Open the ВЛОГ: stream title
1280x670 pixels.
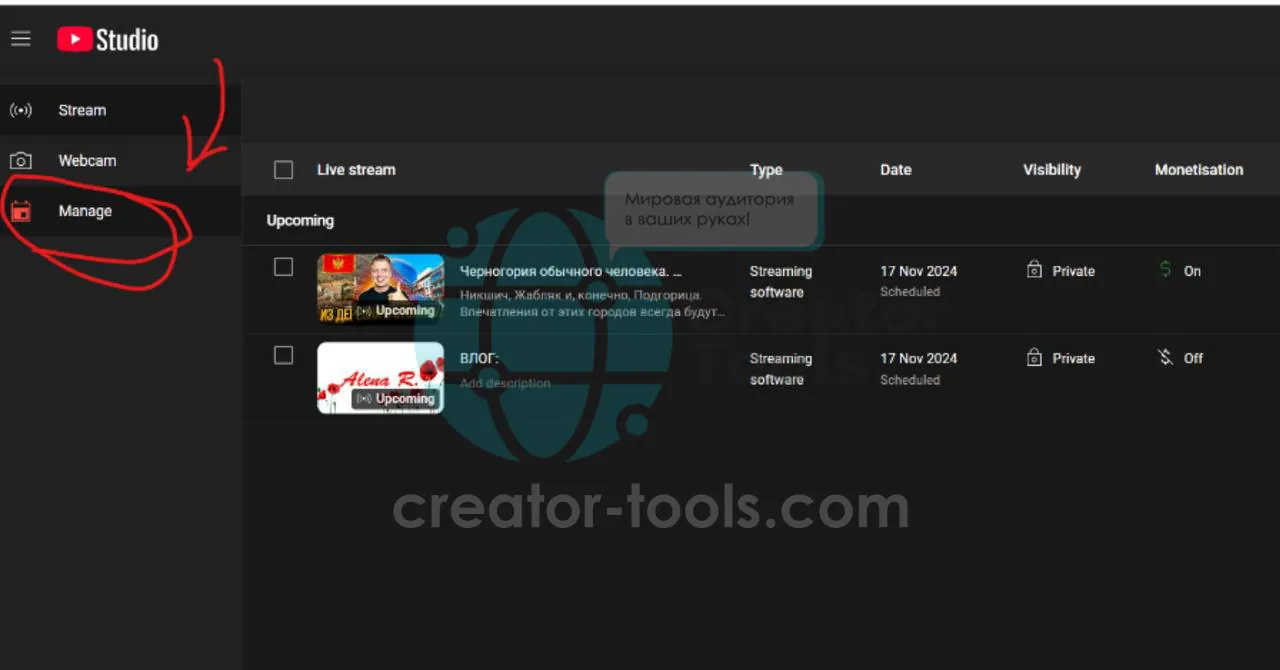[479, 358]
